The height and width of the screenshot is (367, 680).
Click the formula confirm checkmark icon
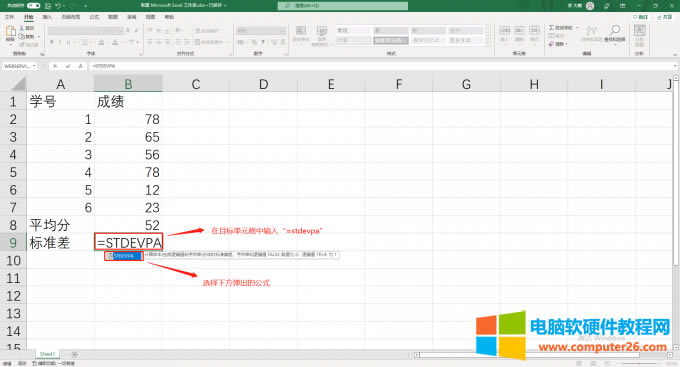68,66
